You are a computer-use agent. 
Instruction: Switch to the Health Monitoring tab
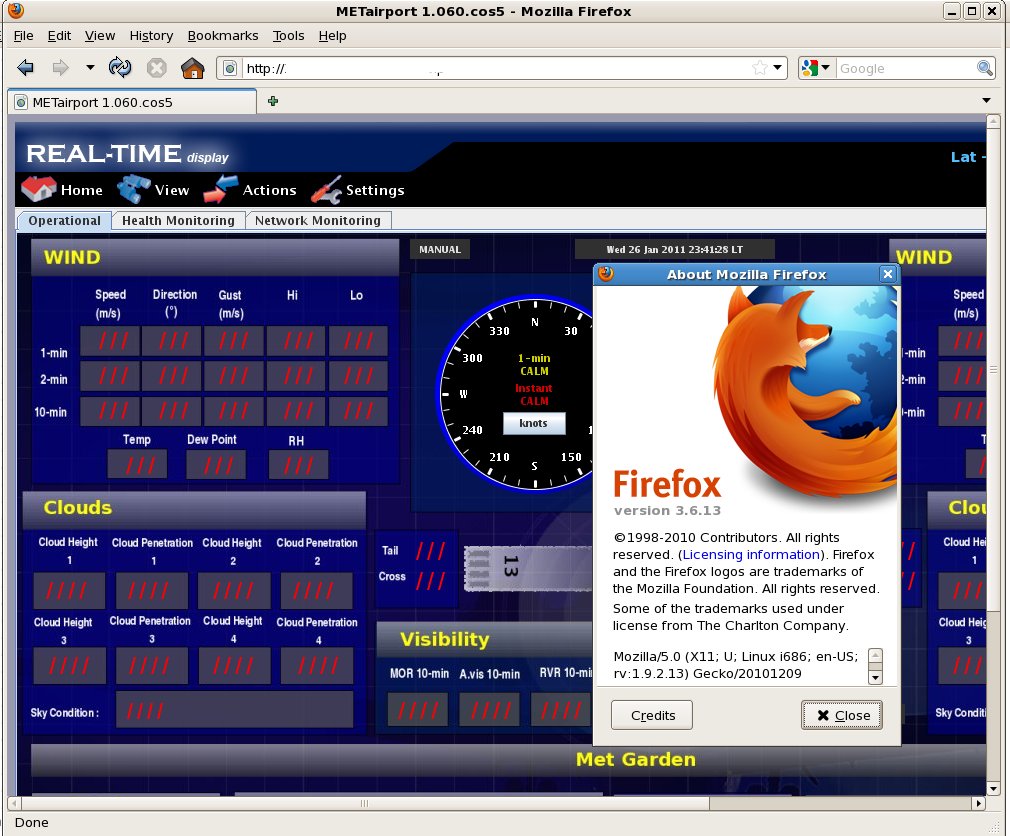178,221
